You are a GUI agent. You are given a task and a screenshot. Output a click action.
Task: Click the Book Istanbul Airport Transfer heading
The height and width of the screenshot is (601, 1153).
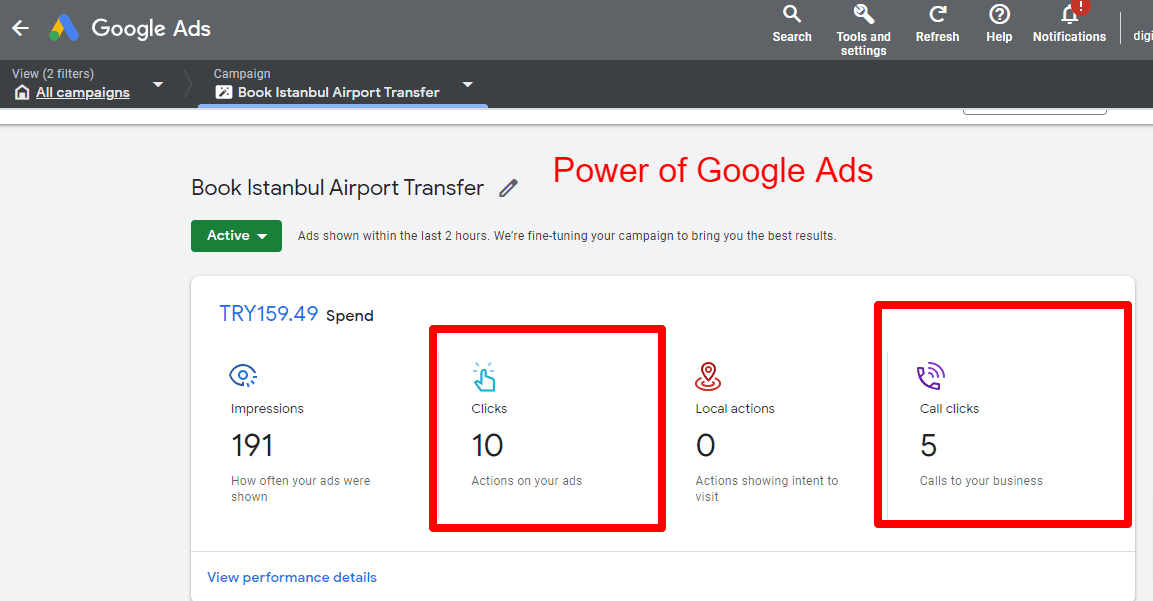(337, 188)
